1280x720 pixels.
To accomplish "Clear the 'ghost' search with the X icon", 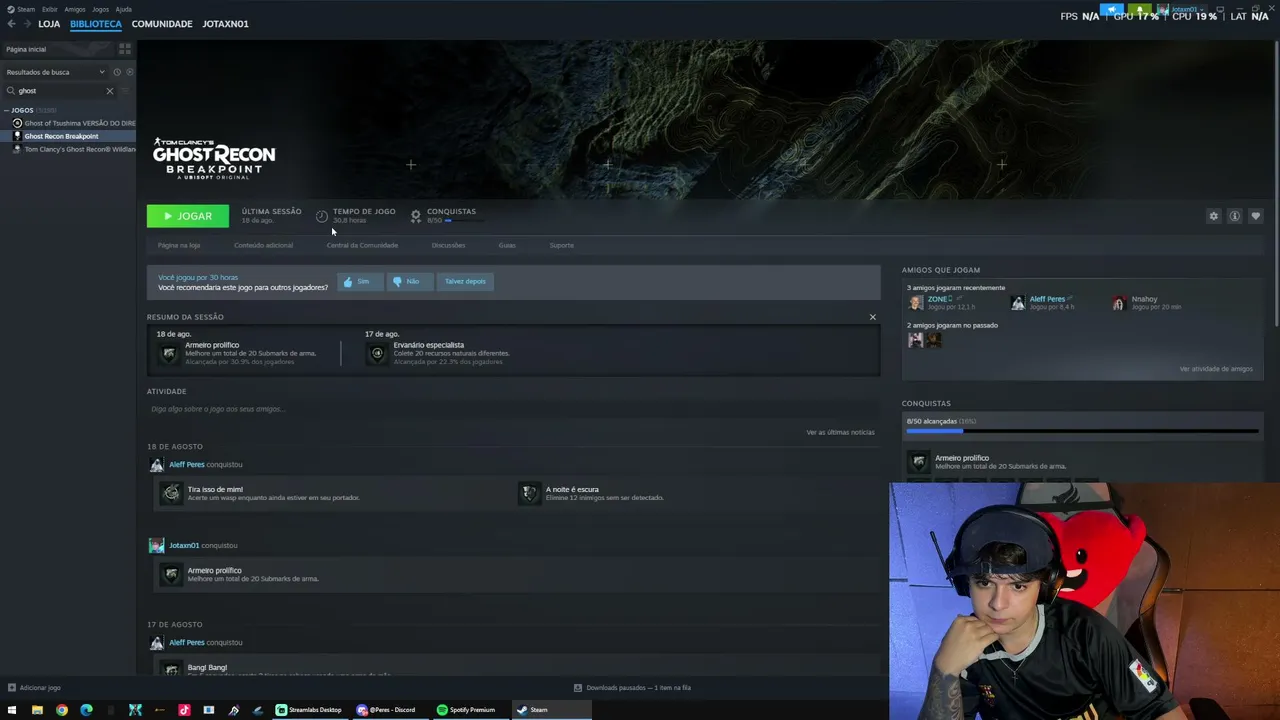I will coord(110,91).
